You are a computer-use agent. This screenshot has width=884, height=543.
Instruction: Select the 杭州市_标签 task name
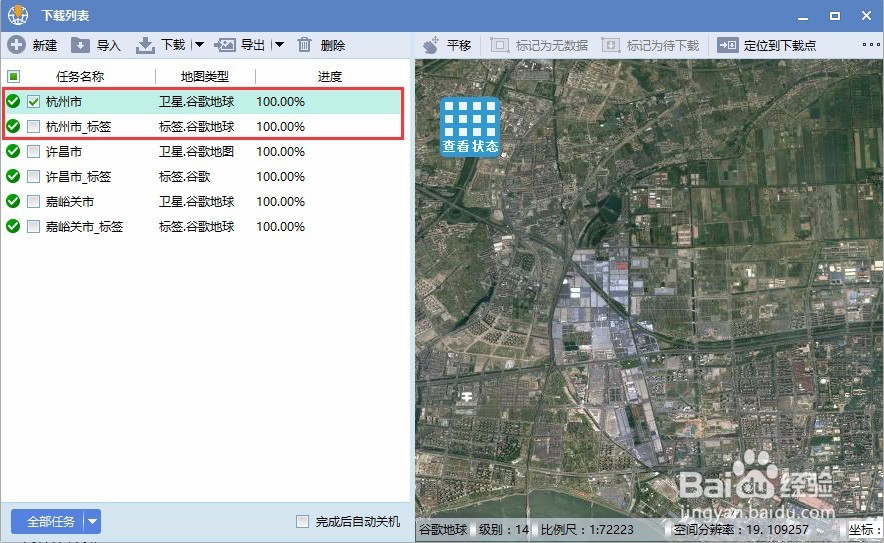(78, 127)
